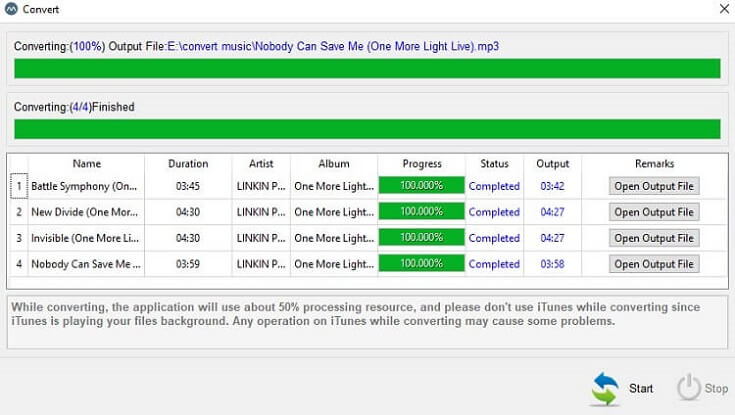Click the "Convert" window title text

41,9
